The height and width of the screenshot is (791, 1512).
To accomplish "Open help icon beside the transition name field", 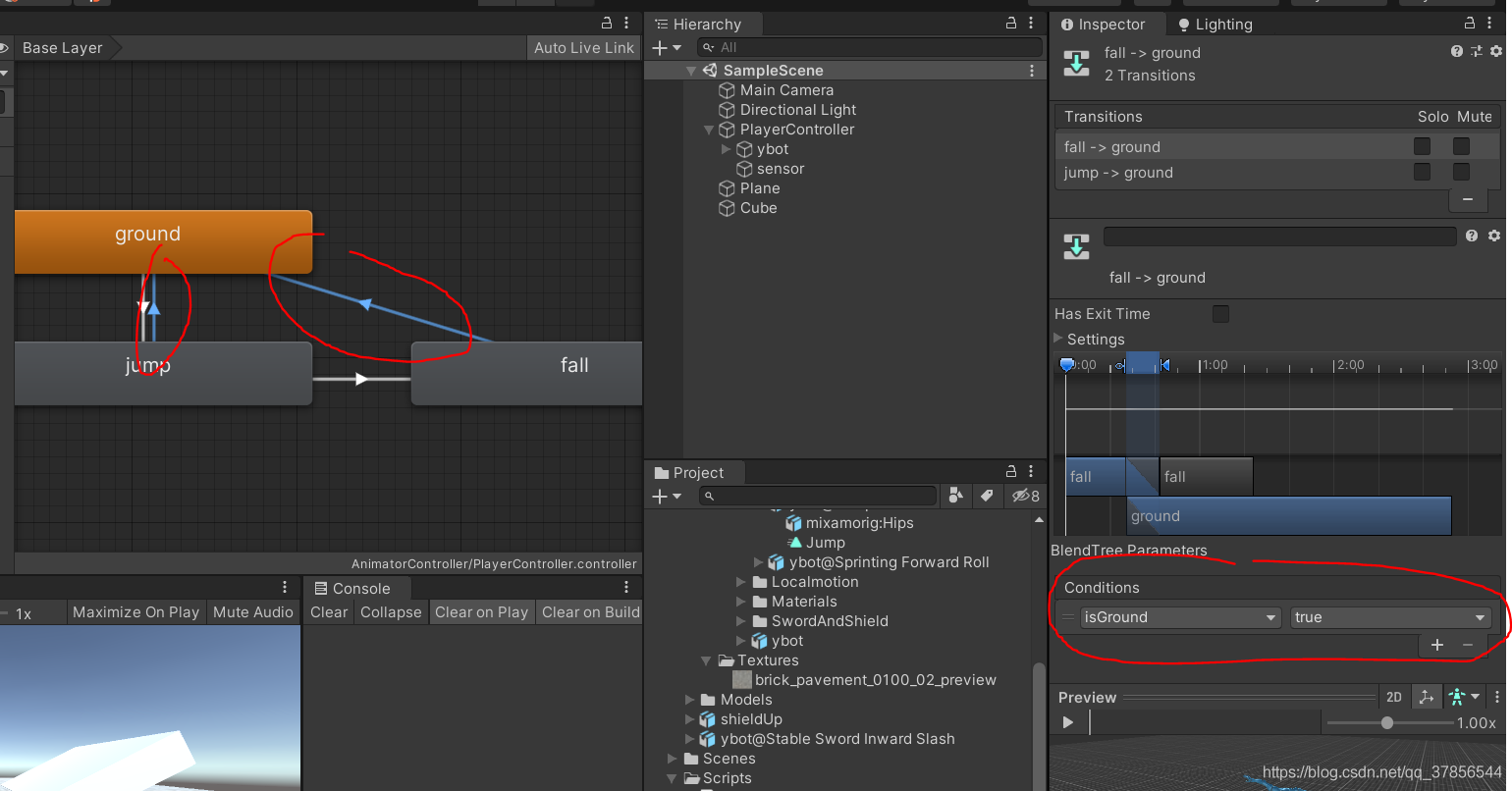I will click(x=1472, y=236).
